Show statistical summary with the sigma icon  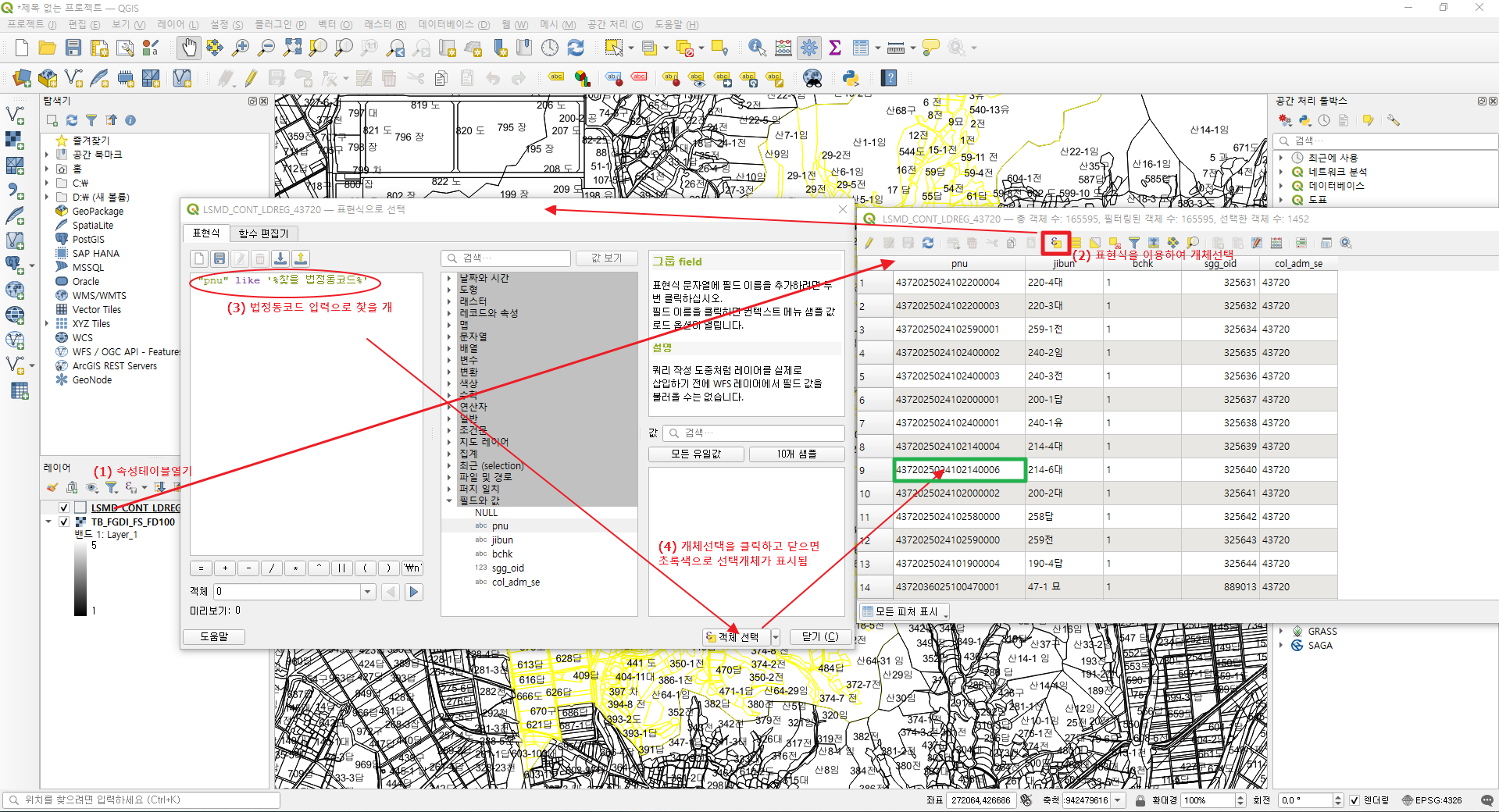(x=835, y=48)
